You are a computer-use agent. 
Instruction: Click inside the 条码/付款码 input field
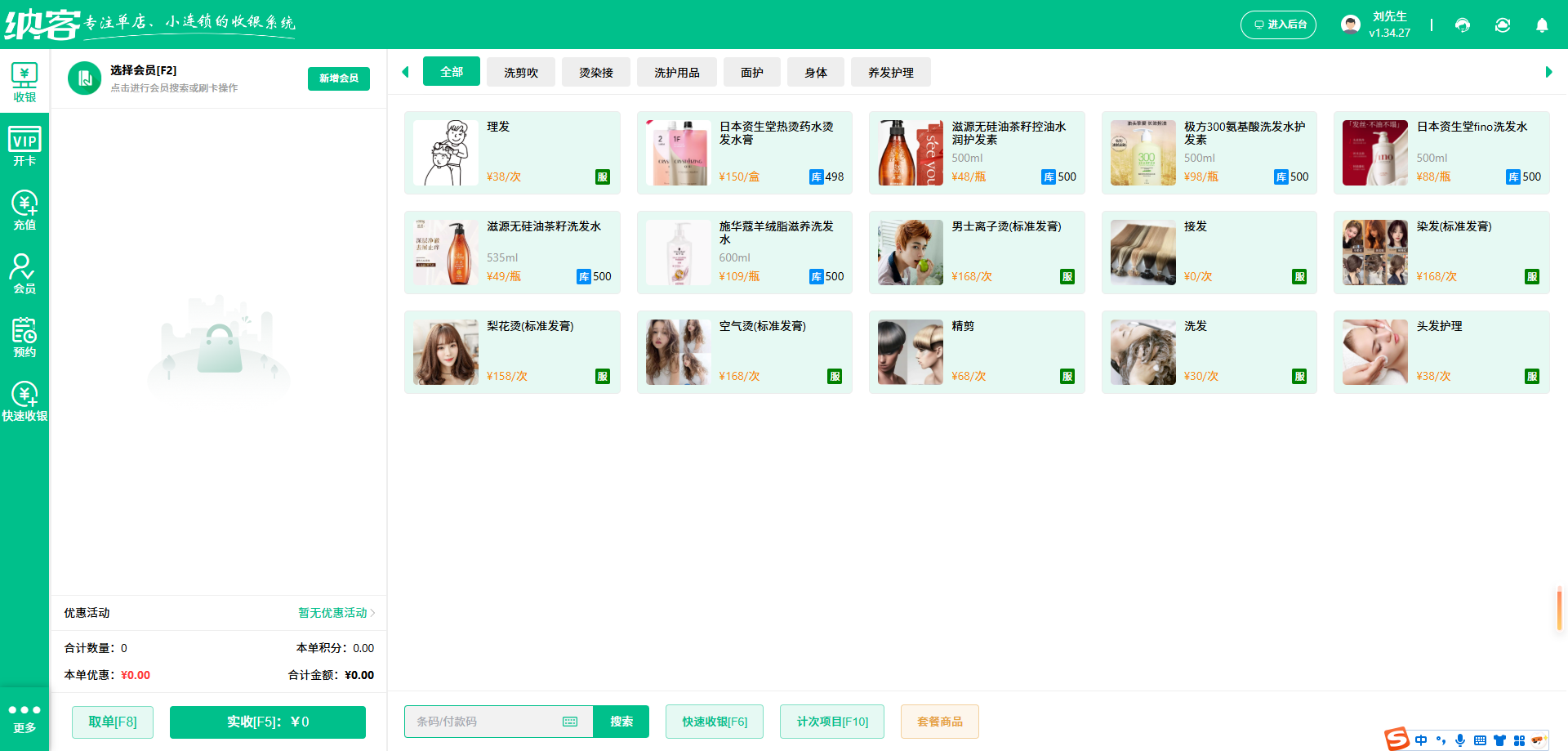click(482, 722)
